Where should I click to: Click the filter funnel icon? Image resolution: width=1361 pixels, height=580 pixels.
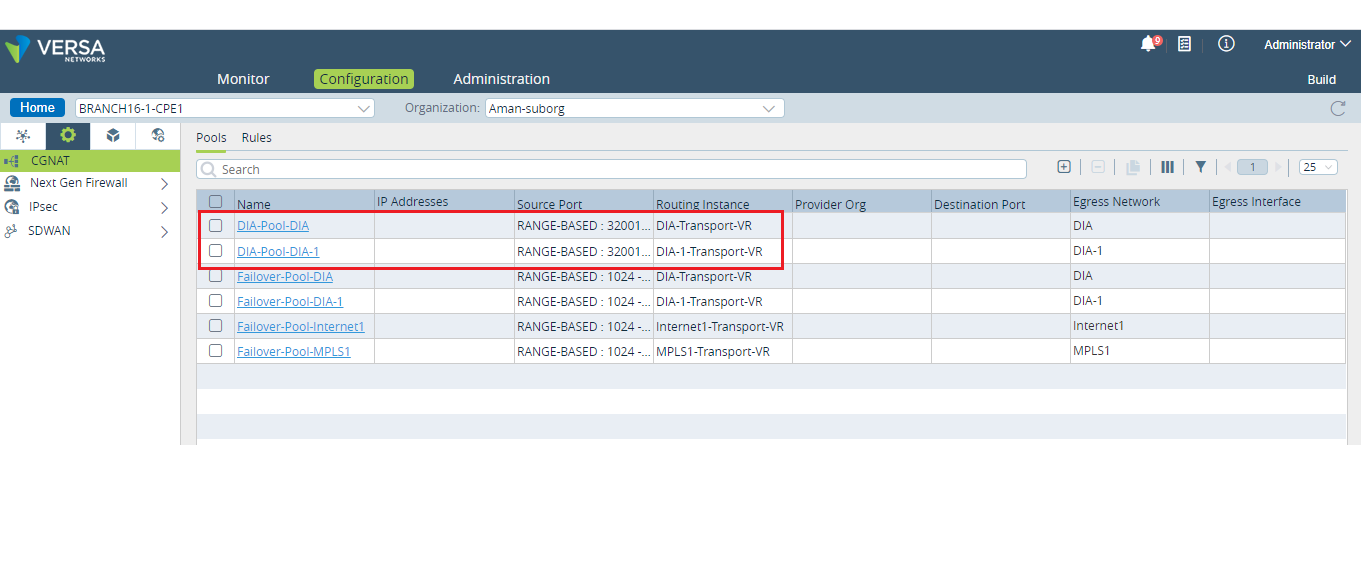point(1200,167)
